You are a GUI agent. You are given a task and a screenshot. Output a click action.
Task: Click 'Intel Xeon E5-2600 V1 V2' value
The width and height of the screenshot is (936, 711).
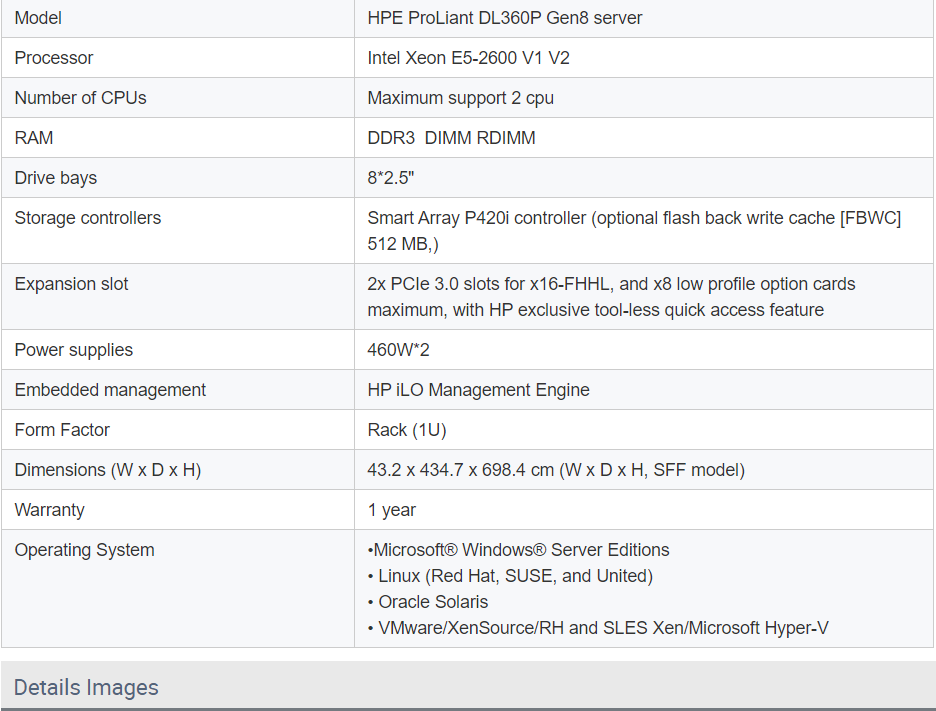tap(469, 58)
